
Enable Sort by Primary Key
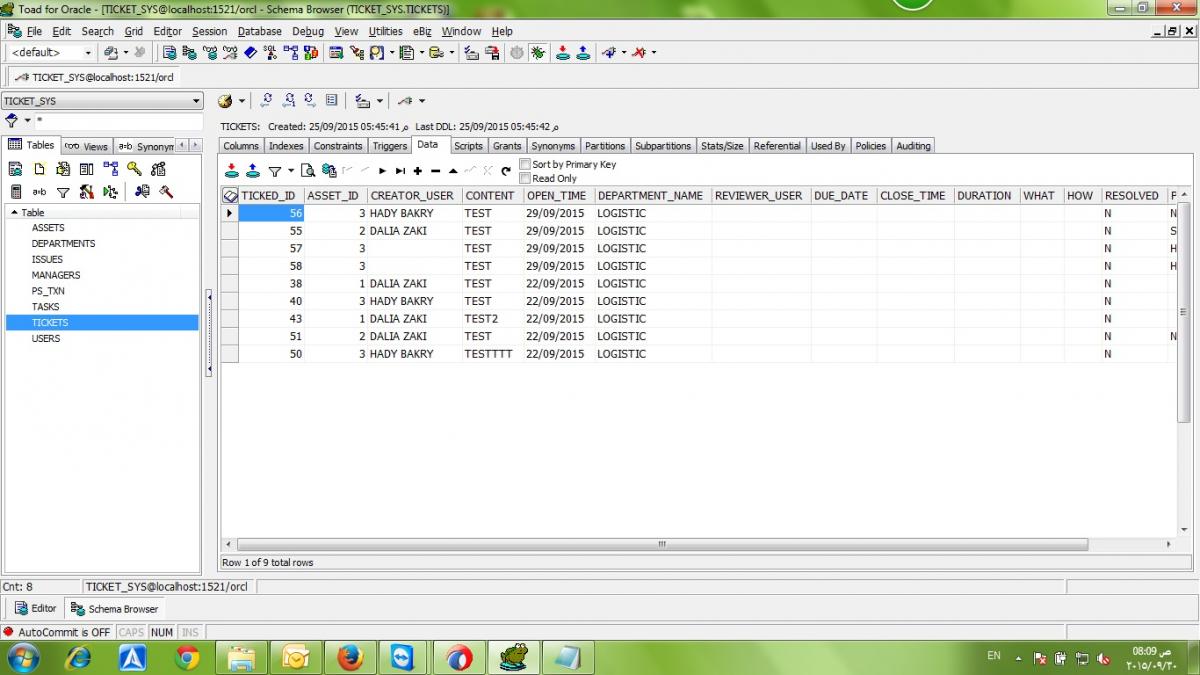[525, 164]
